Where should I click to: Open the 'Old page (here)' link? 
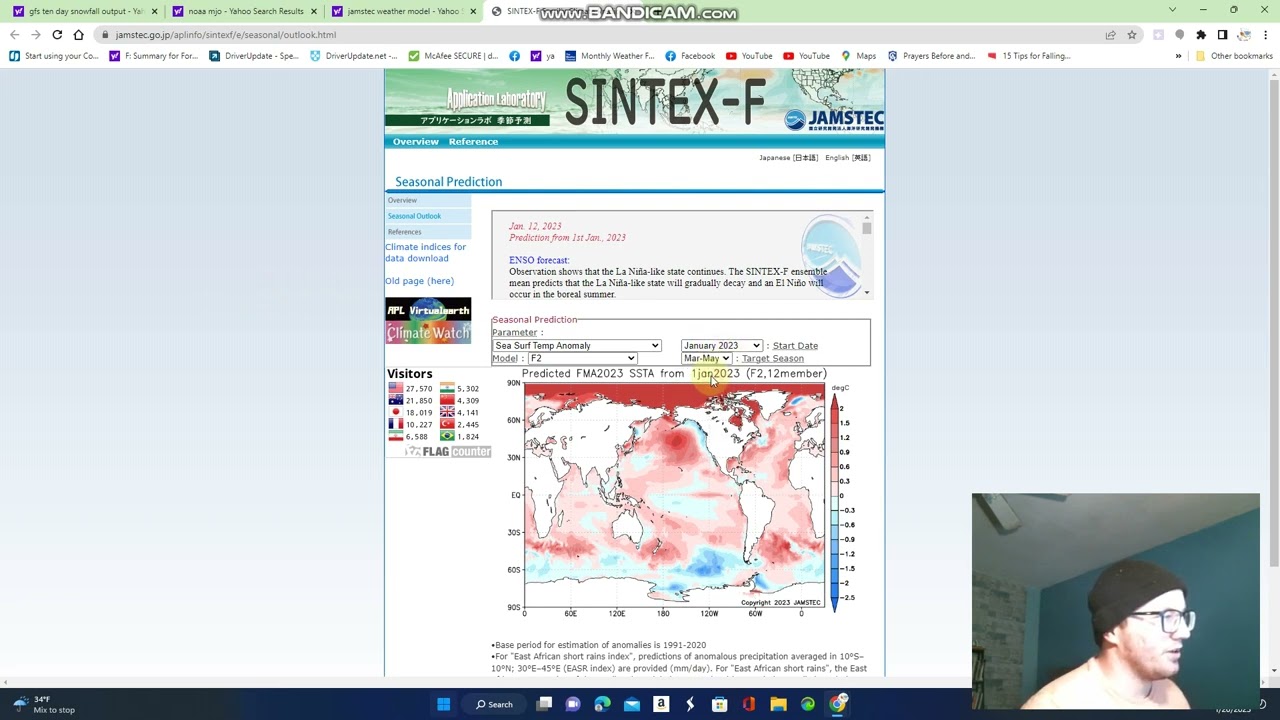[x=419, y=281]
